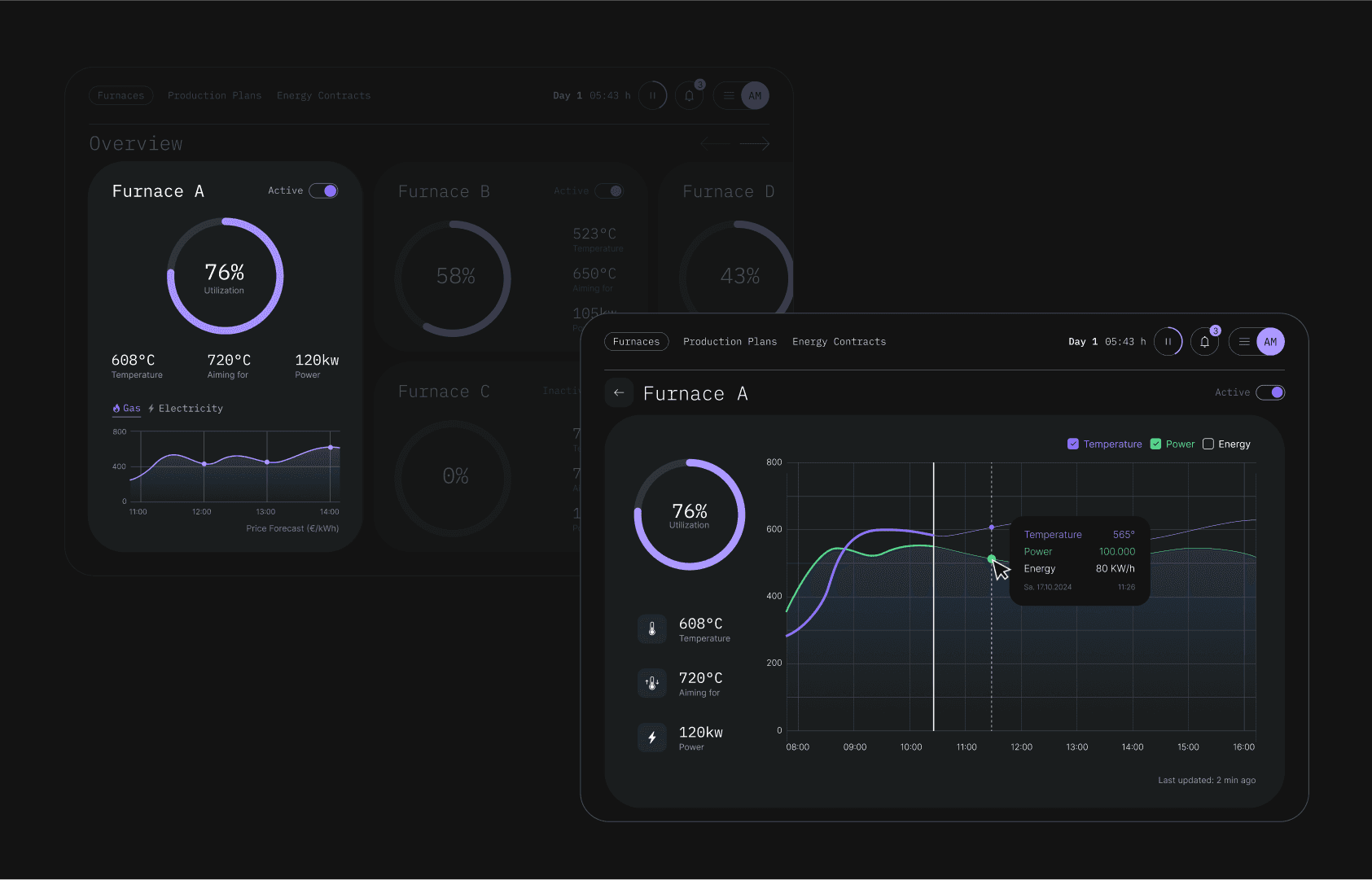Open Furnaces tab in Furnace A window
Viewport: 1372px width, 880px height.
coord(636,342)
